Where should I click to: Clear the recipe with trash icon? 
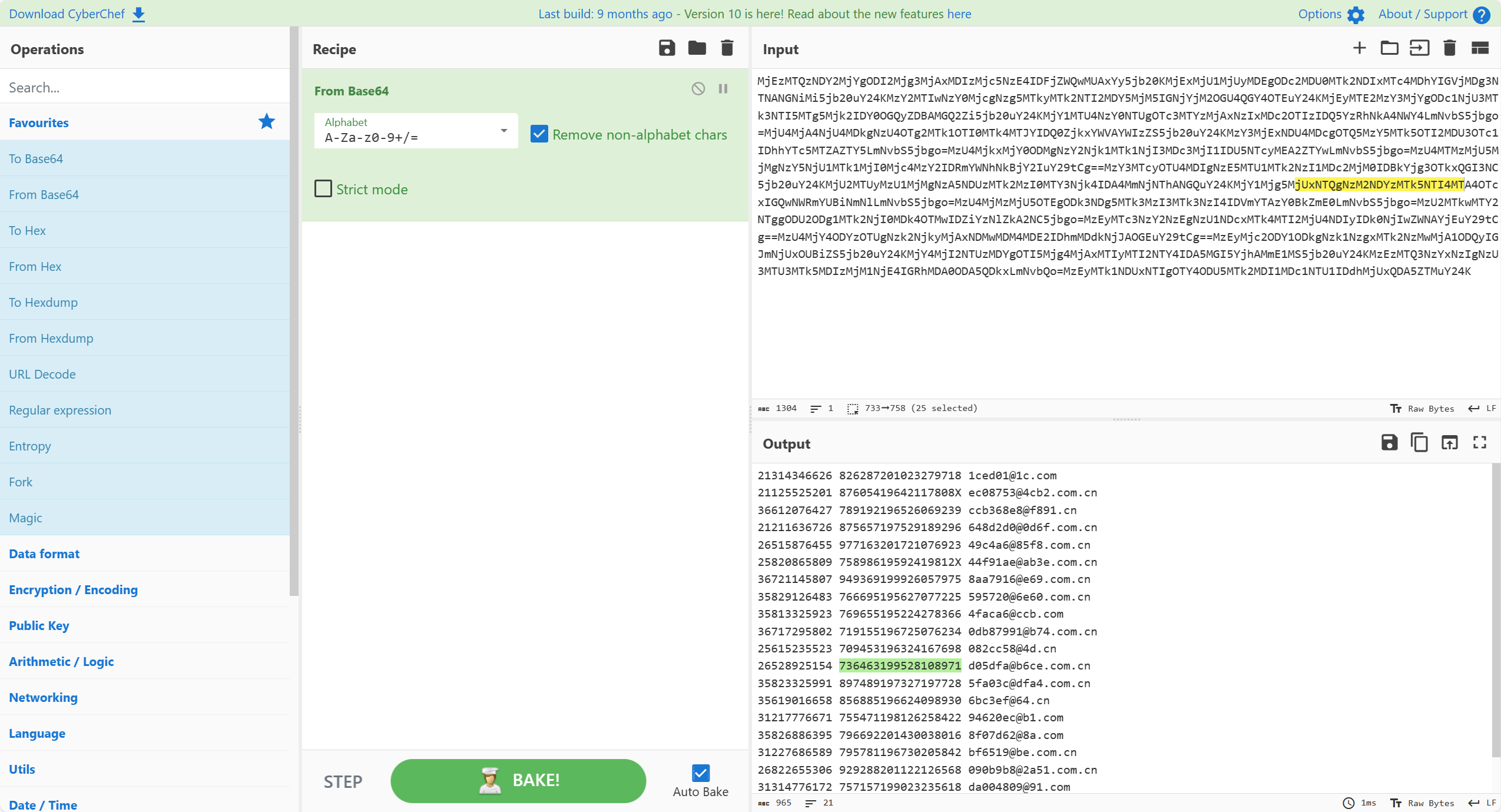pos(727,48)
